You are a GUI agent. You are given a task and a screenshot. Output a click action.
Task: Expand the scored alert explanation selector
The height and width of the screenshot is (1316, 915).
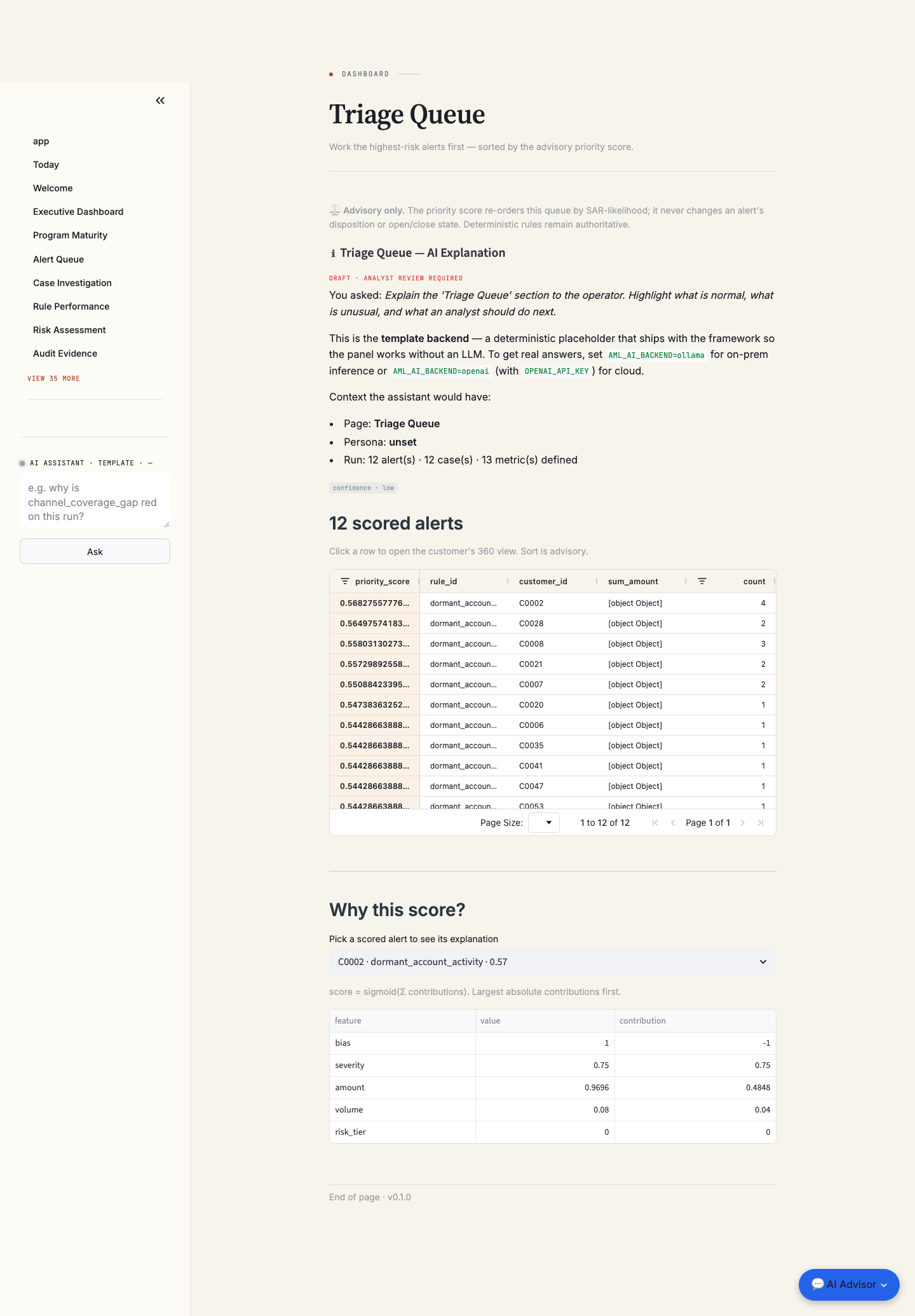tap(553, 962)
